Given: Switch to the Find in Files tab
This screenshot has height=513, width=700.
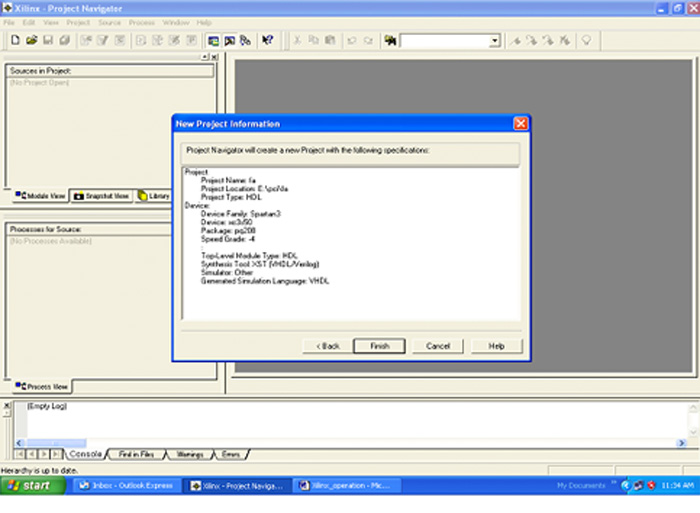Looking at the screenshot, I should pos(136,454).
